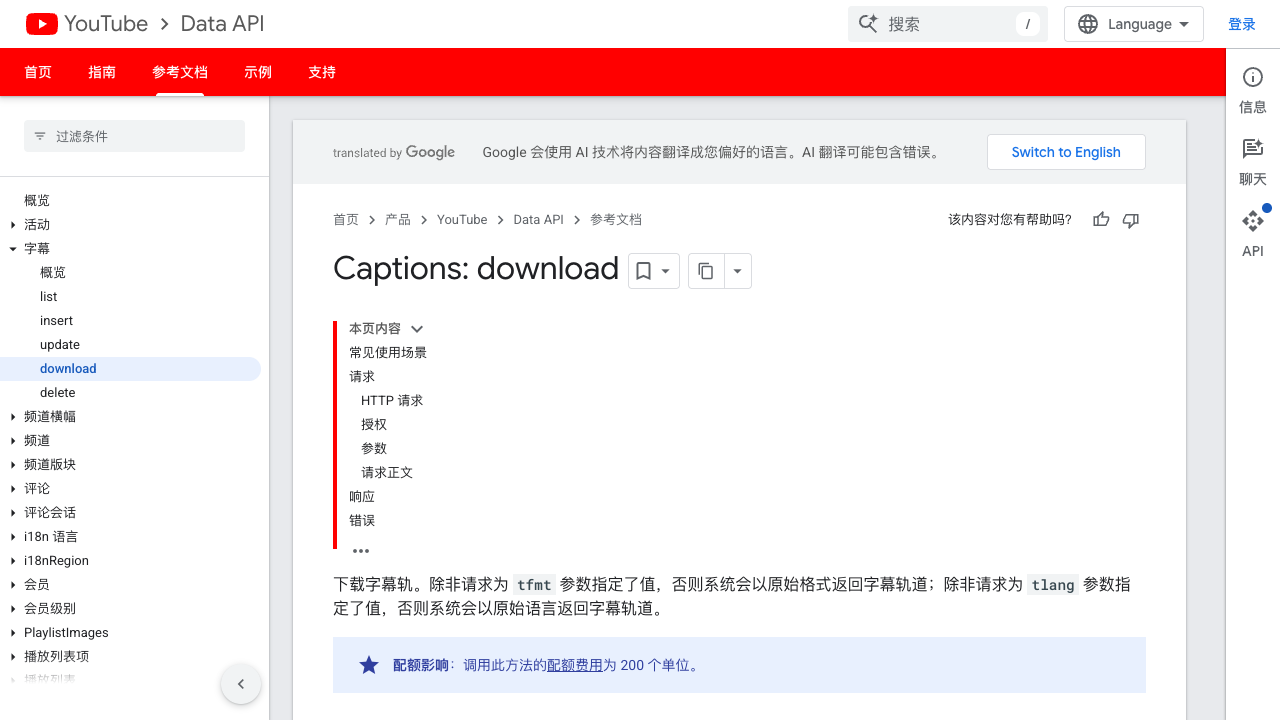
Task: Expand the 频道横幅 section
Action: tap(13, 417)
